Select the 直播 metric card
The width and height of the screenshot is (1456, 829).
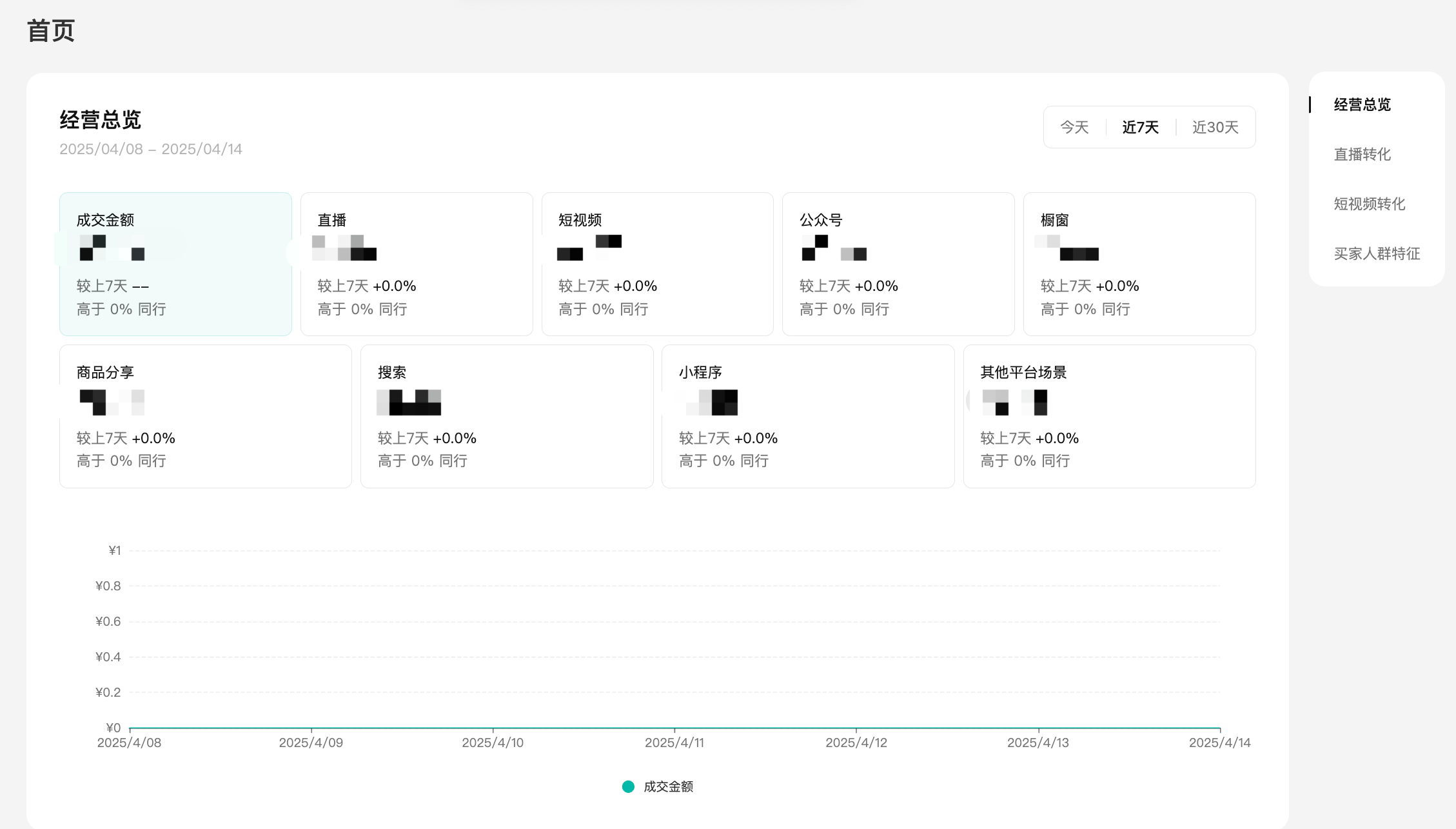(417, 264)
